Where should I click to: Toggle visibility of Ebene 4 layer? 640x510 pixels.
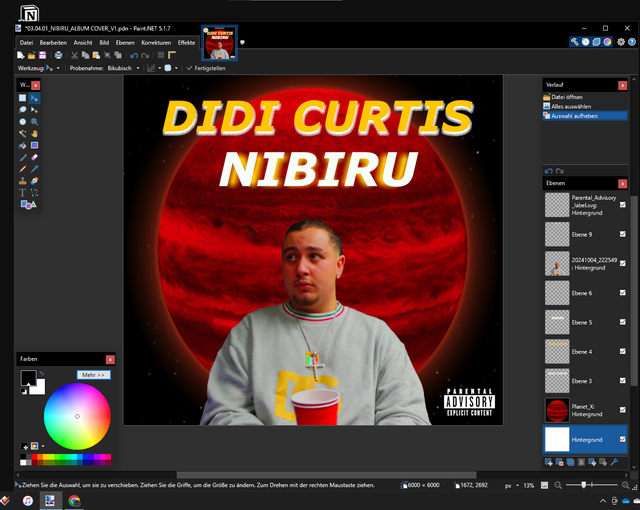(x=622, y=351)
